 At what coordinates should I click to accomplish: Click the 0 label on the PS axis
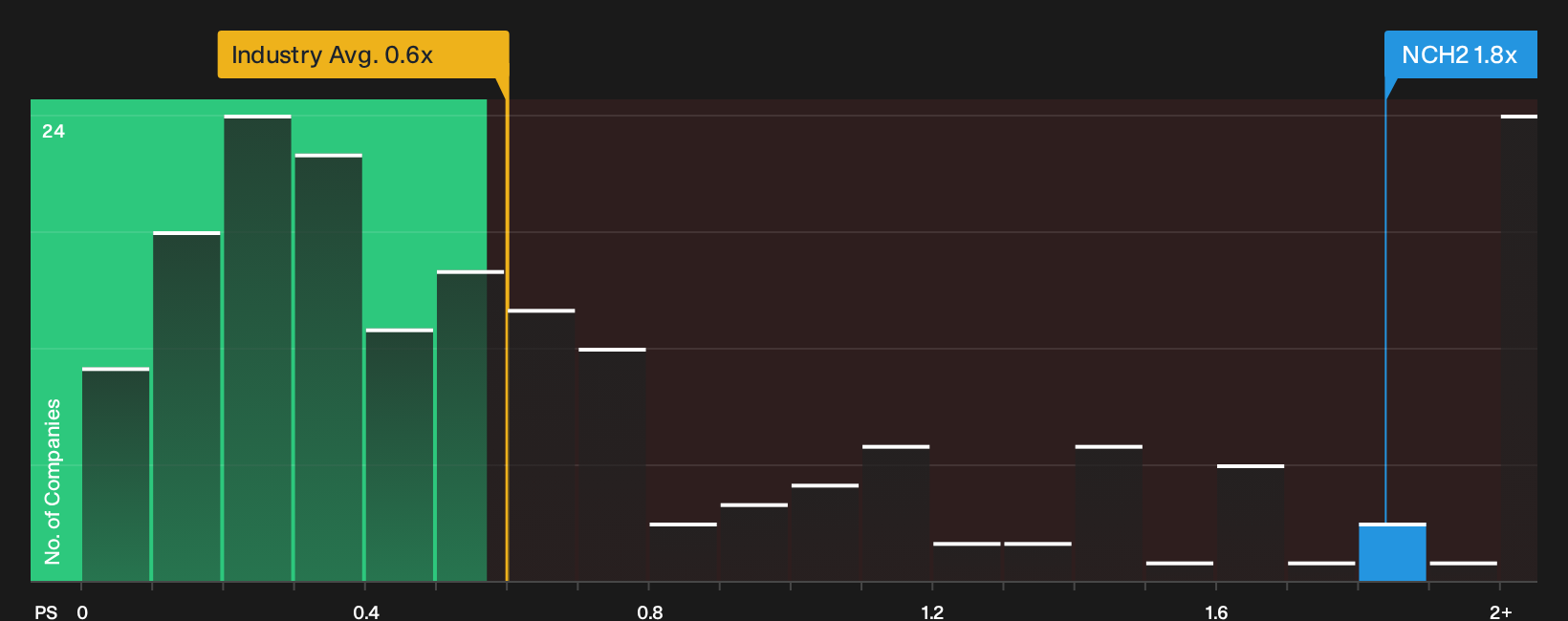pos(82,611)
